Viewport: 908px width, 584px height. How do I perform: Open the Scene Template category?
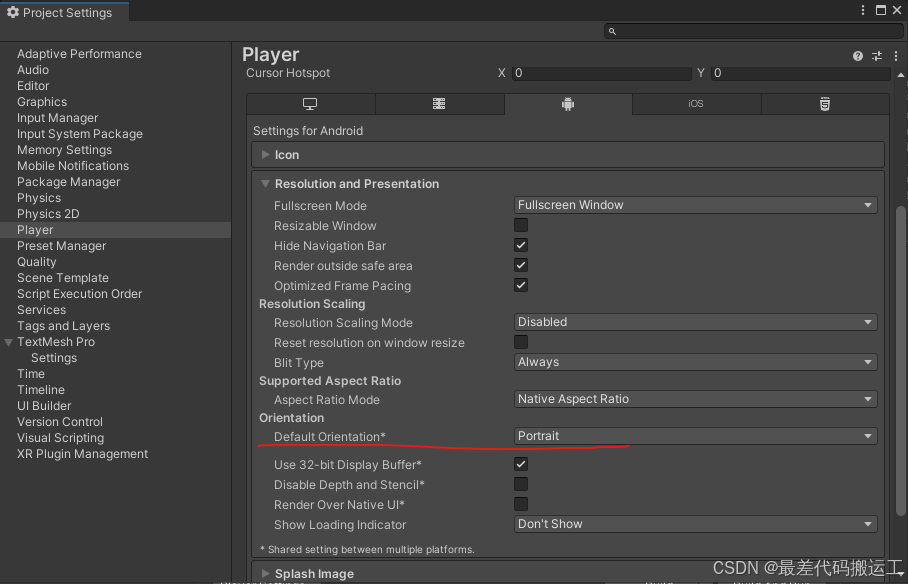pos(63,278)
